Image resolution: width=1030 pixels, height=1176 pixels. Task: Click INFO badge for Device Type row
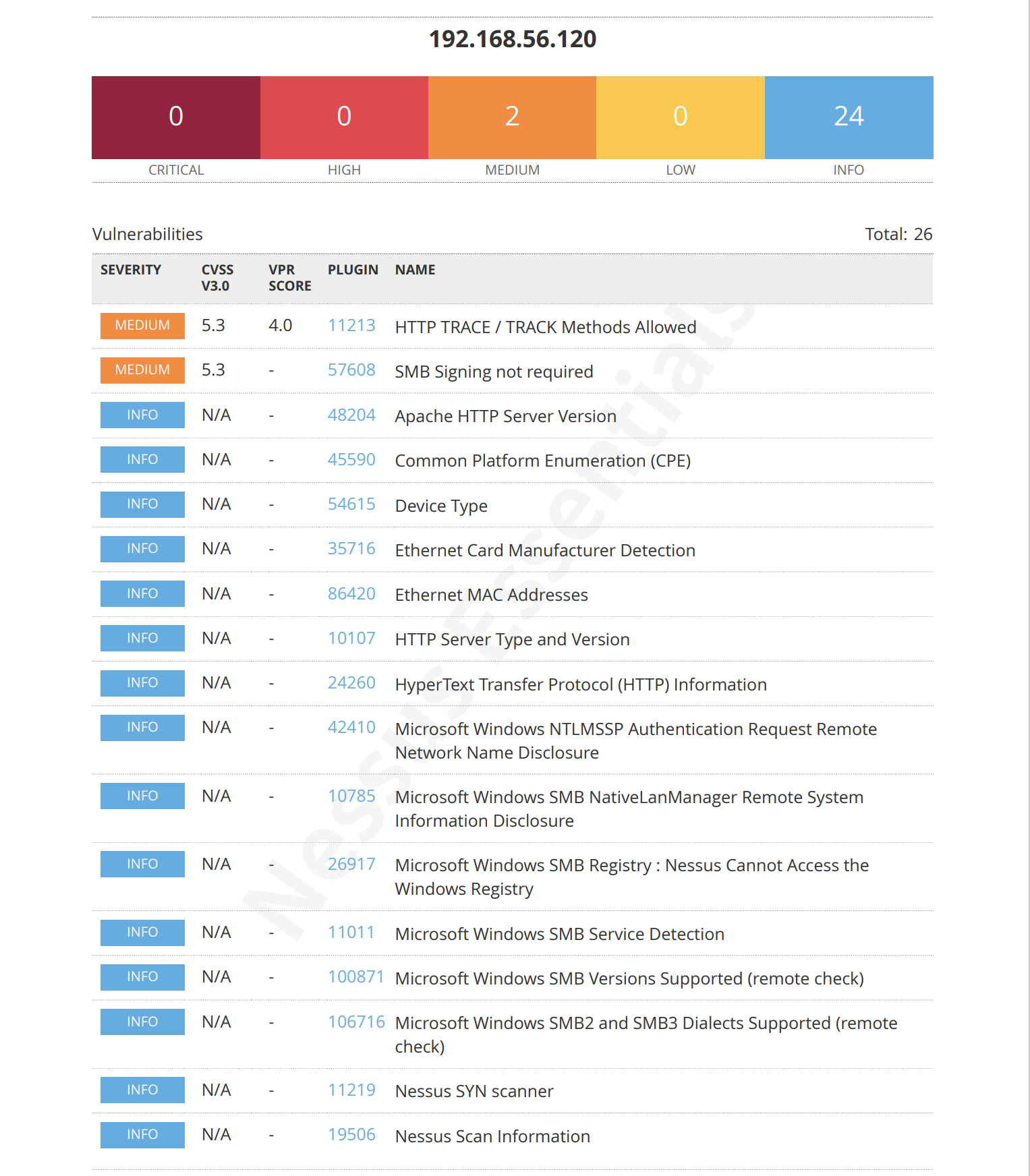142,504
